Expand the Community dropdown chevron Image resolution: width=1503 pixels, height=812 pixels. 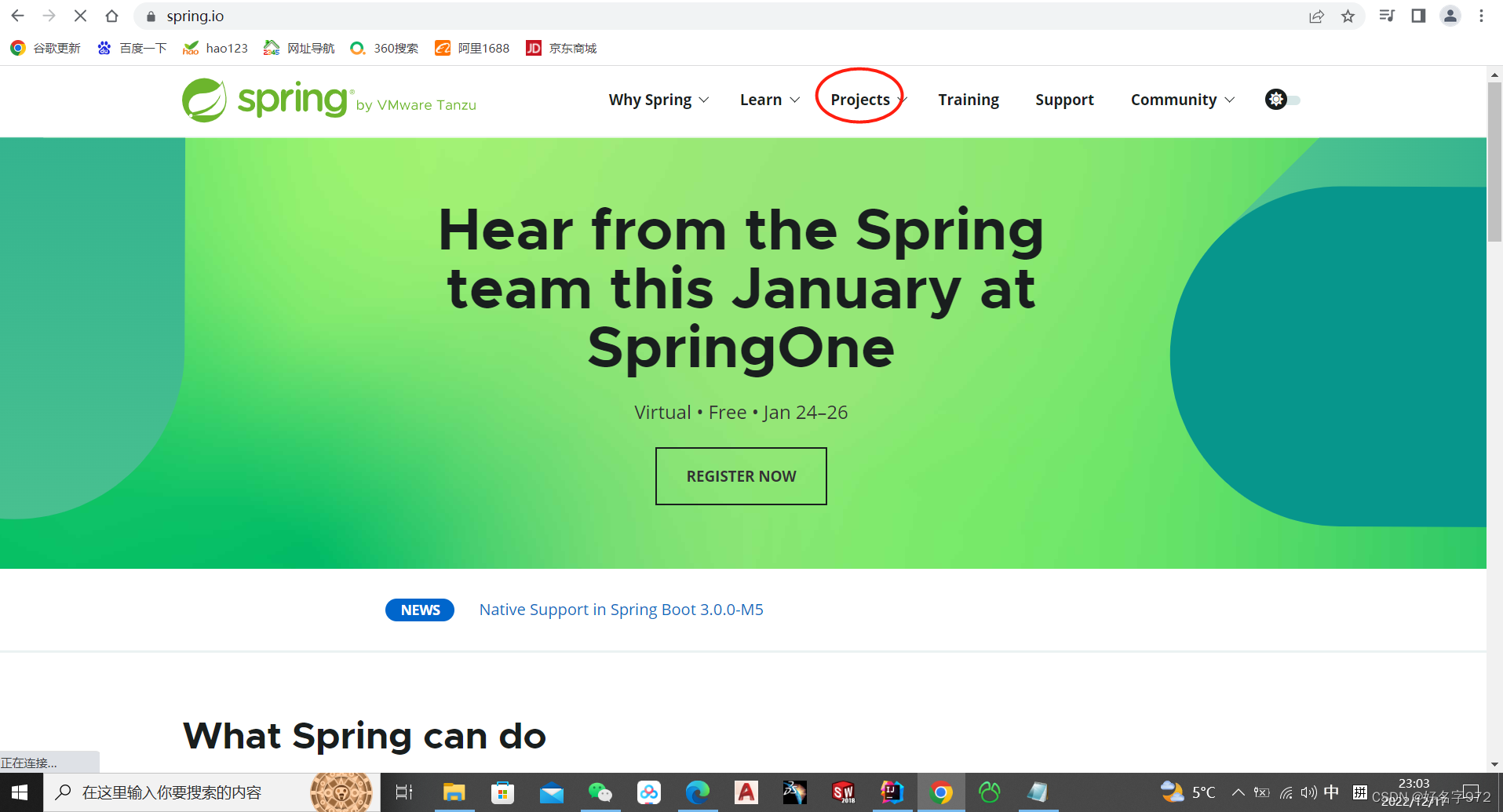[1230, 100]
